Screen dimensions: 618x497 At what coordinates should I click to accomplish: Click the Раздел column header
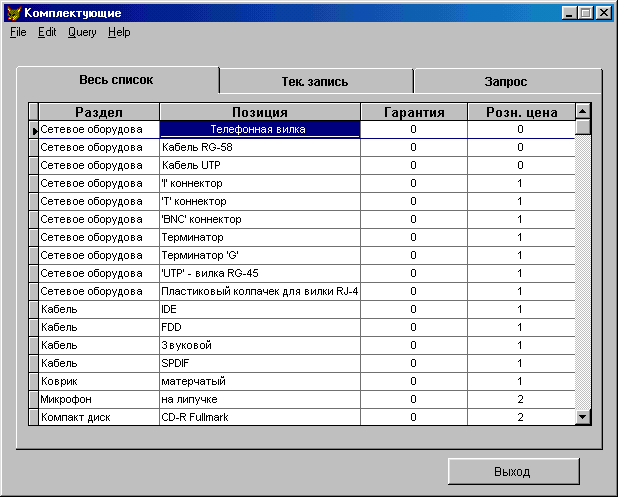click(x=99, y=112)
